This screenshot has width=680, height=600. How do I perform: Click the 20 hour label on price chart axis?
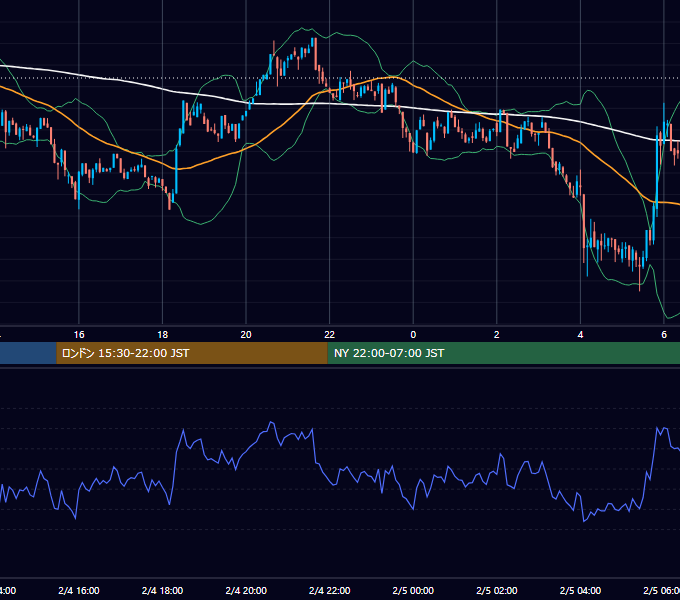pos(246,335)
